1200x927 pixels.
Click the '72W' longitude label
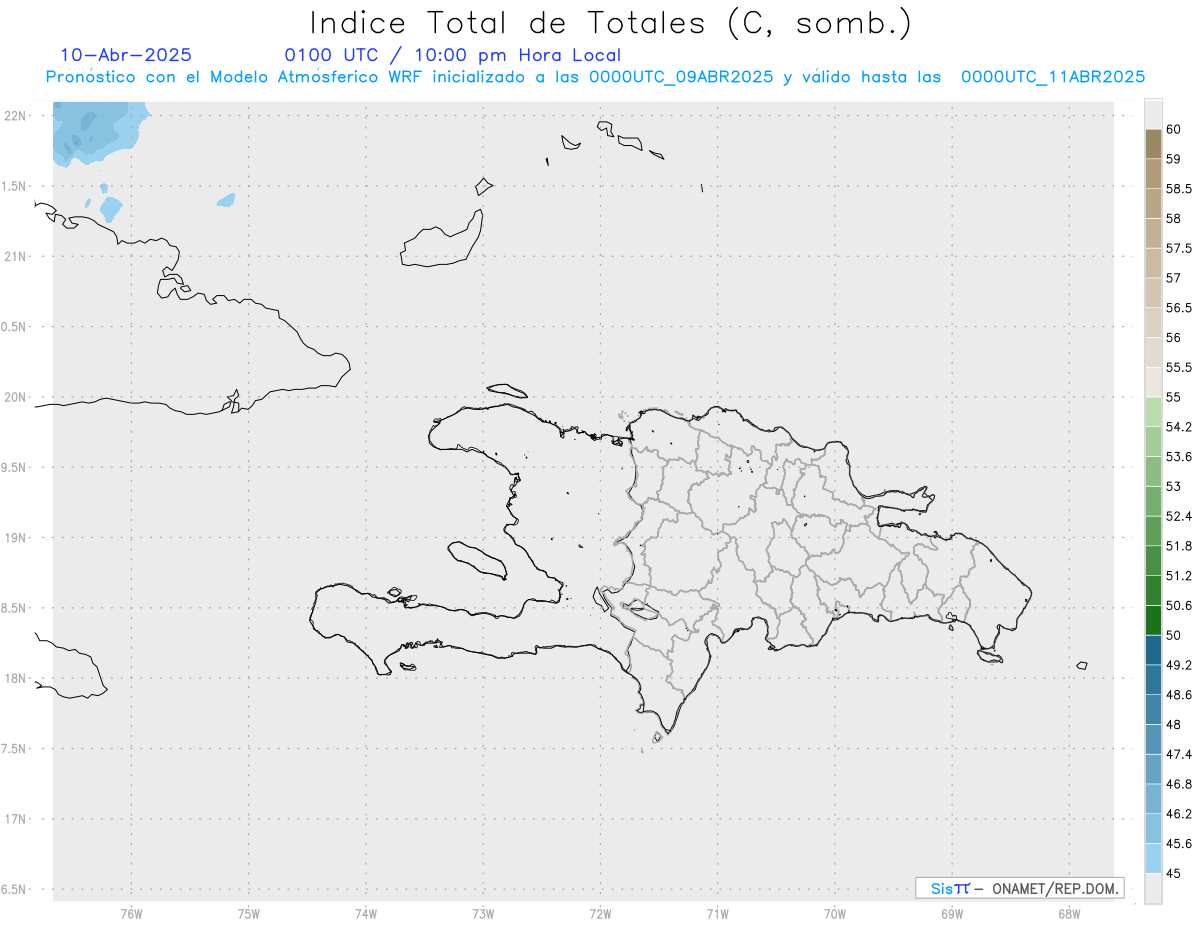tap(600, 913)
